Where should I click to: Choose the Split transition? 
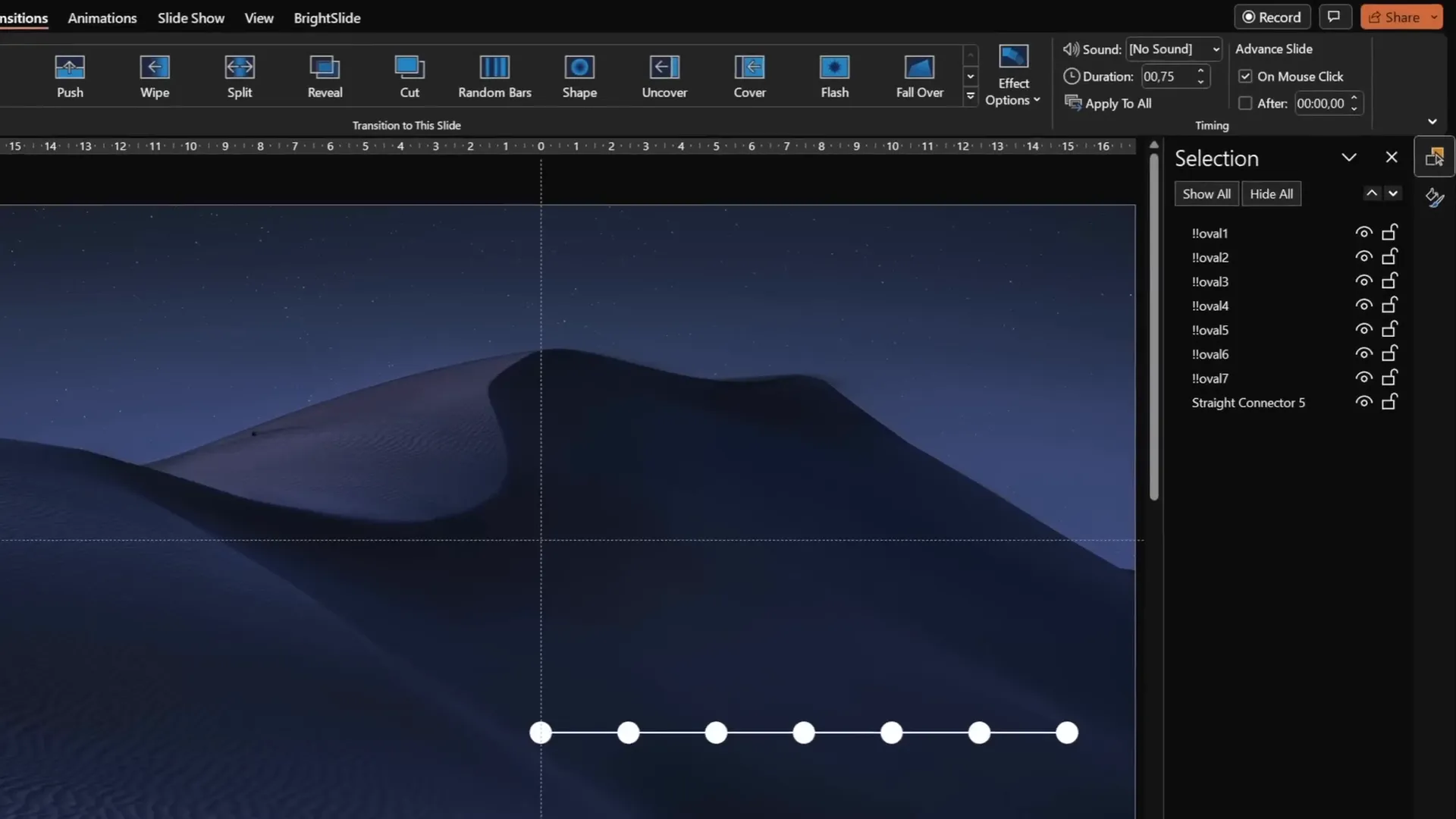(x=239, y=76)
